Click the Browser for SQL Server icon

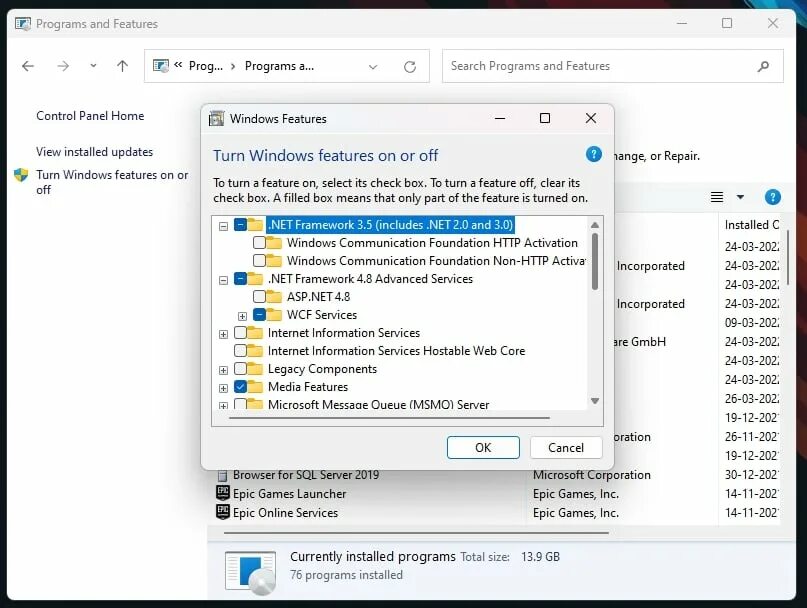(222, 475)
